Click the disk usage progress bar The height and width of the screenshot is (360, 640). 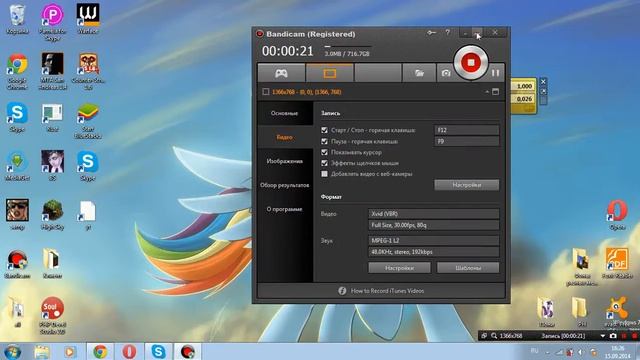348,47
